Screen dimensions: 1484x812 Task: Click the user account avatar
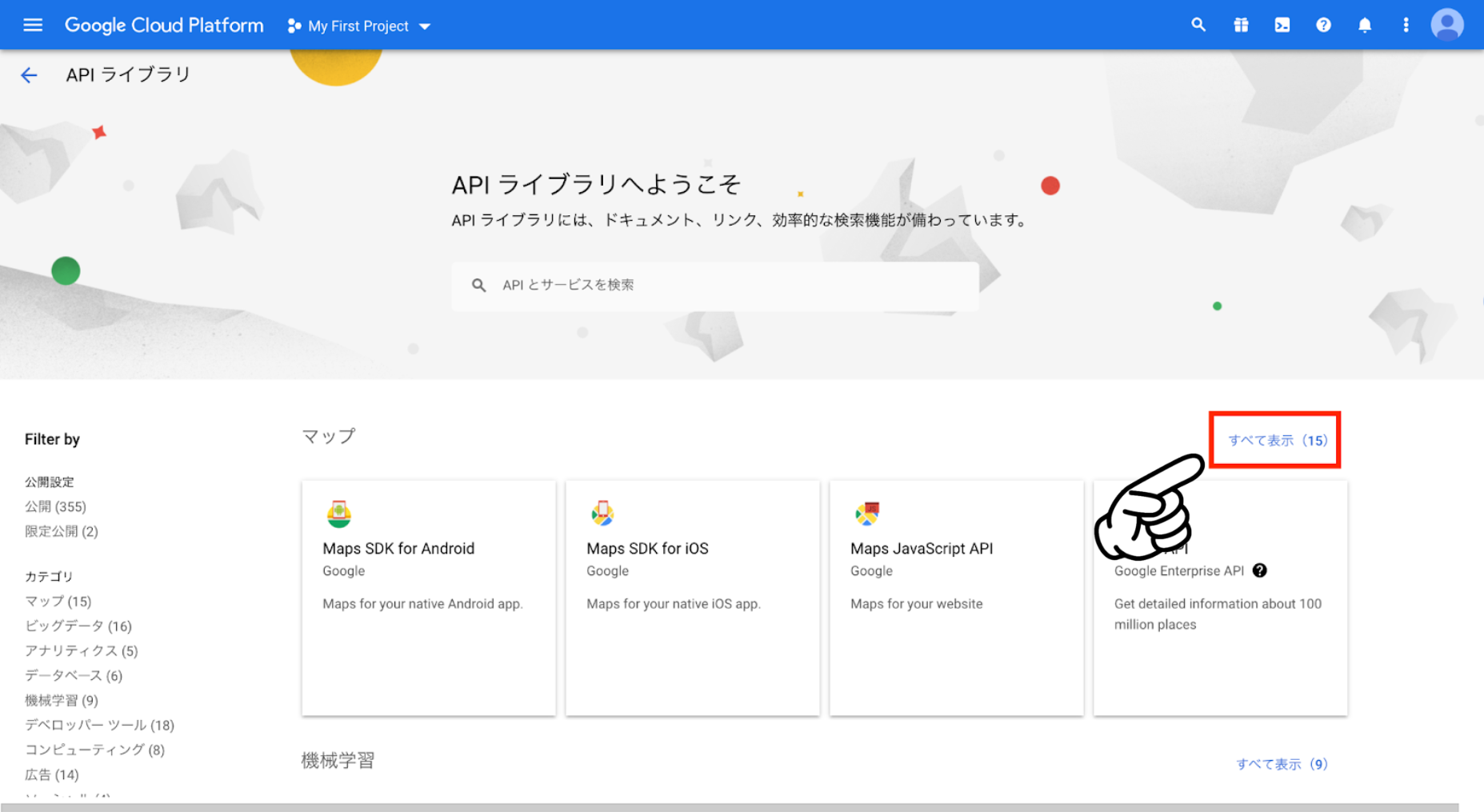1447,25
